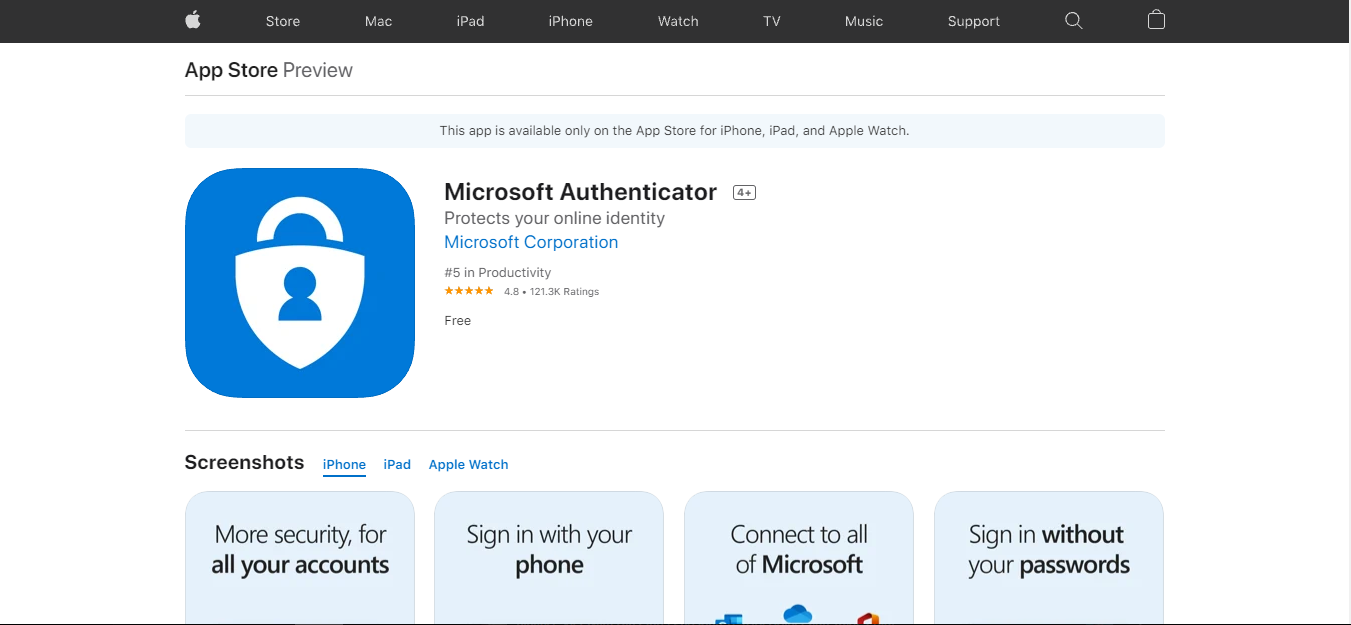
Task: Click the 4+ age rating badge
Action: click(x=744, y=192)
